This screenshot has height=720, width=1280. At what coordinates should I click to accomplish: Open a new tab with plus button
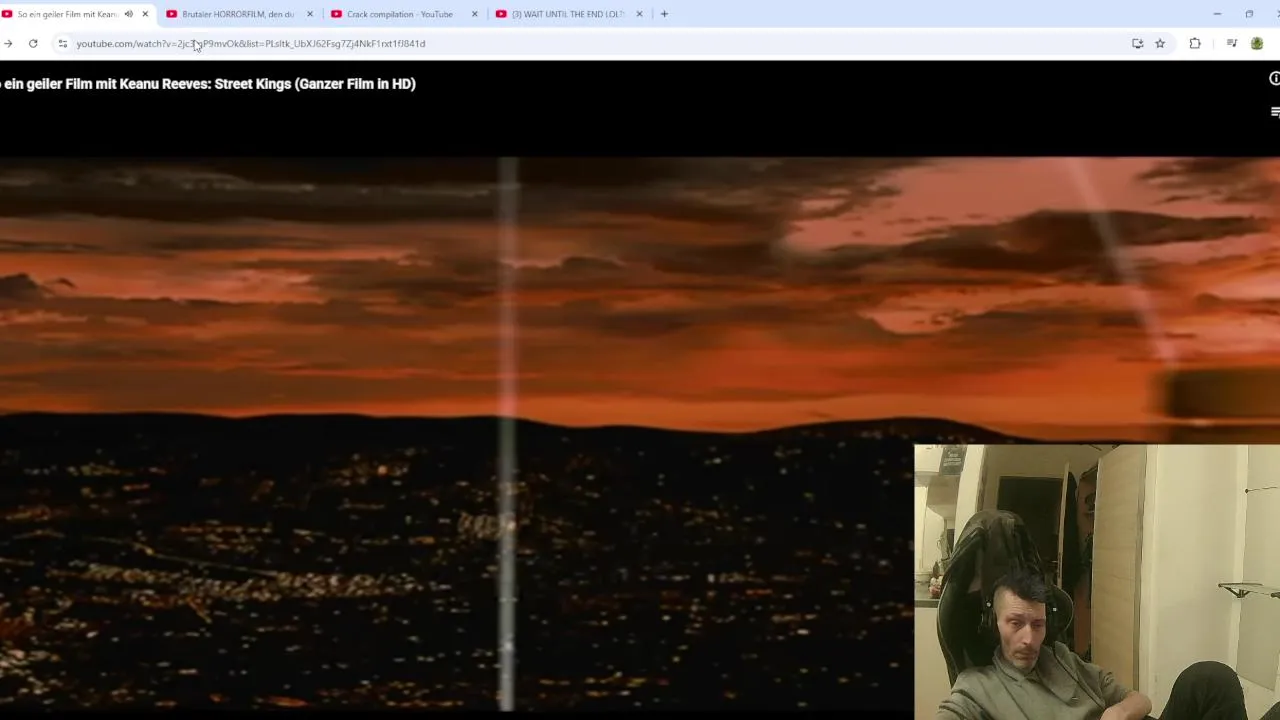point(664,14)
